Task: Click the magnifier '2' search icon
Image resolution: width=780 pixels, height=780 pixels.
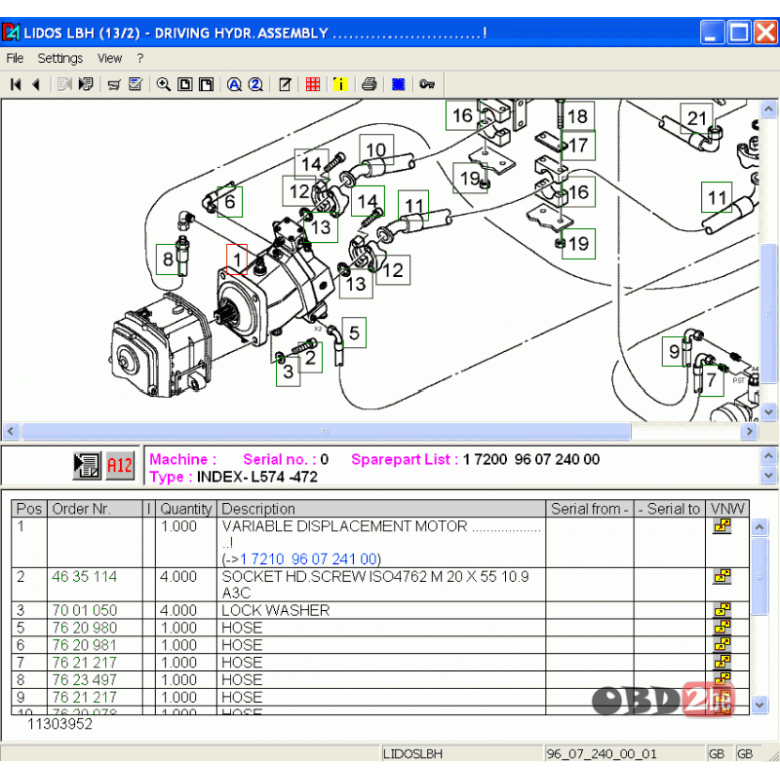Action: pos(256,85)
